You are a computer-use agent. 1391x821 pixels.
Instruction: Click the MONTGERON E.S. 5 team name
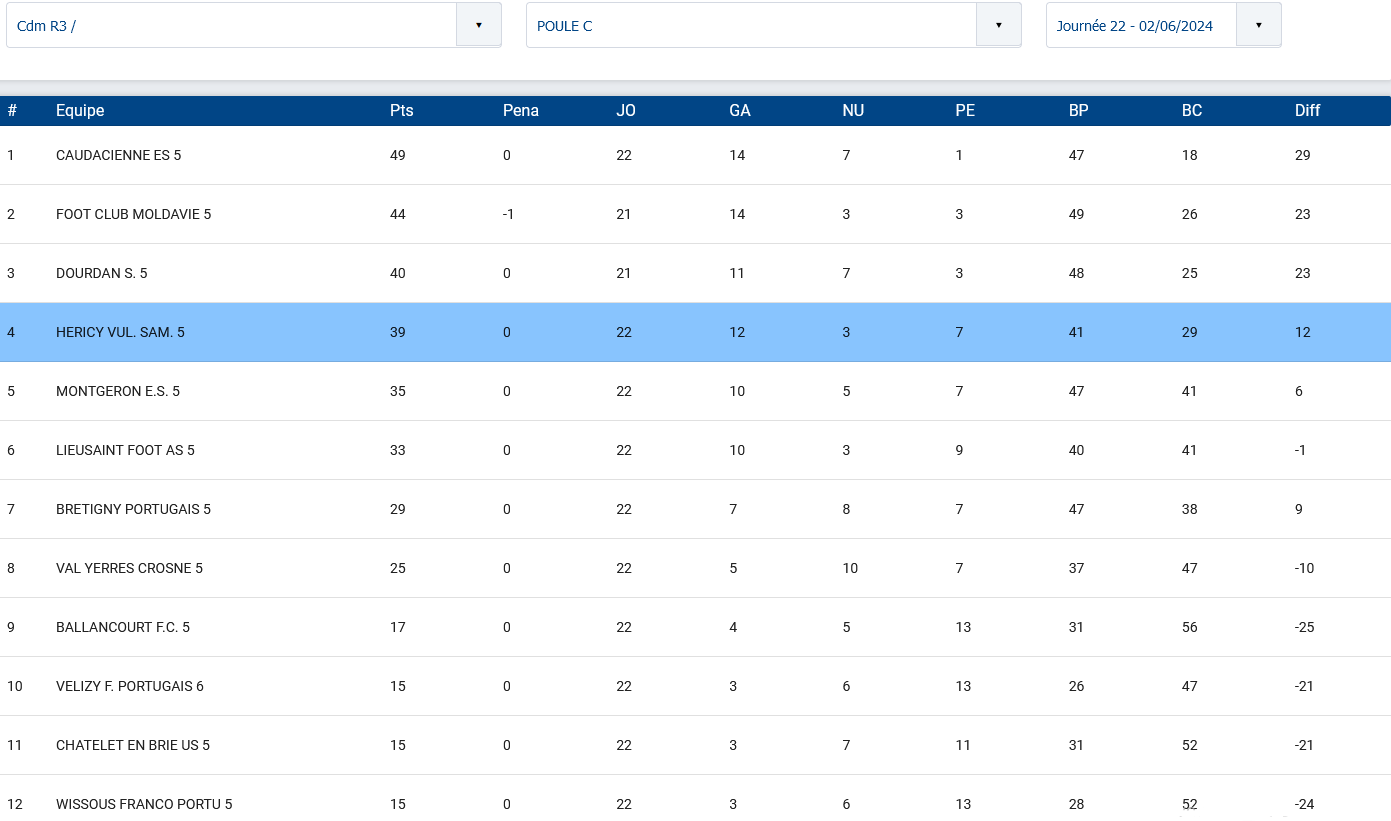coord(118,391)
